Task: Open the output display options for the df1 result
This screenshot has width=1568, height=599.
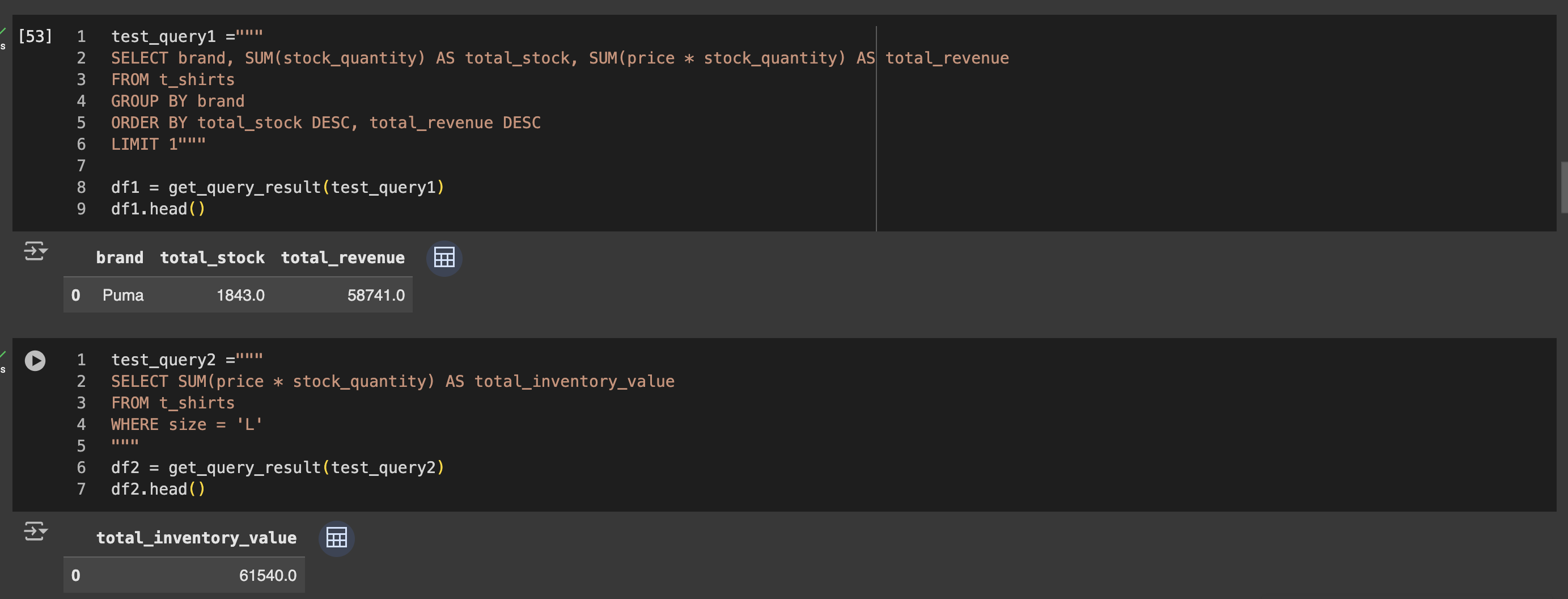Action: [35, 251]
